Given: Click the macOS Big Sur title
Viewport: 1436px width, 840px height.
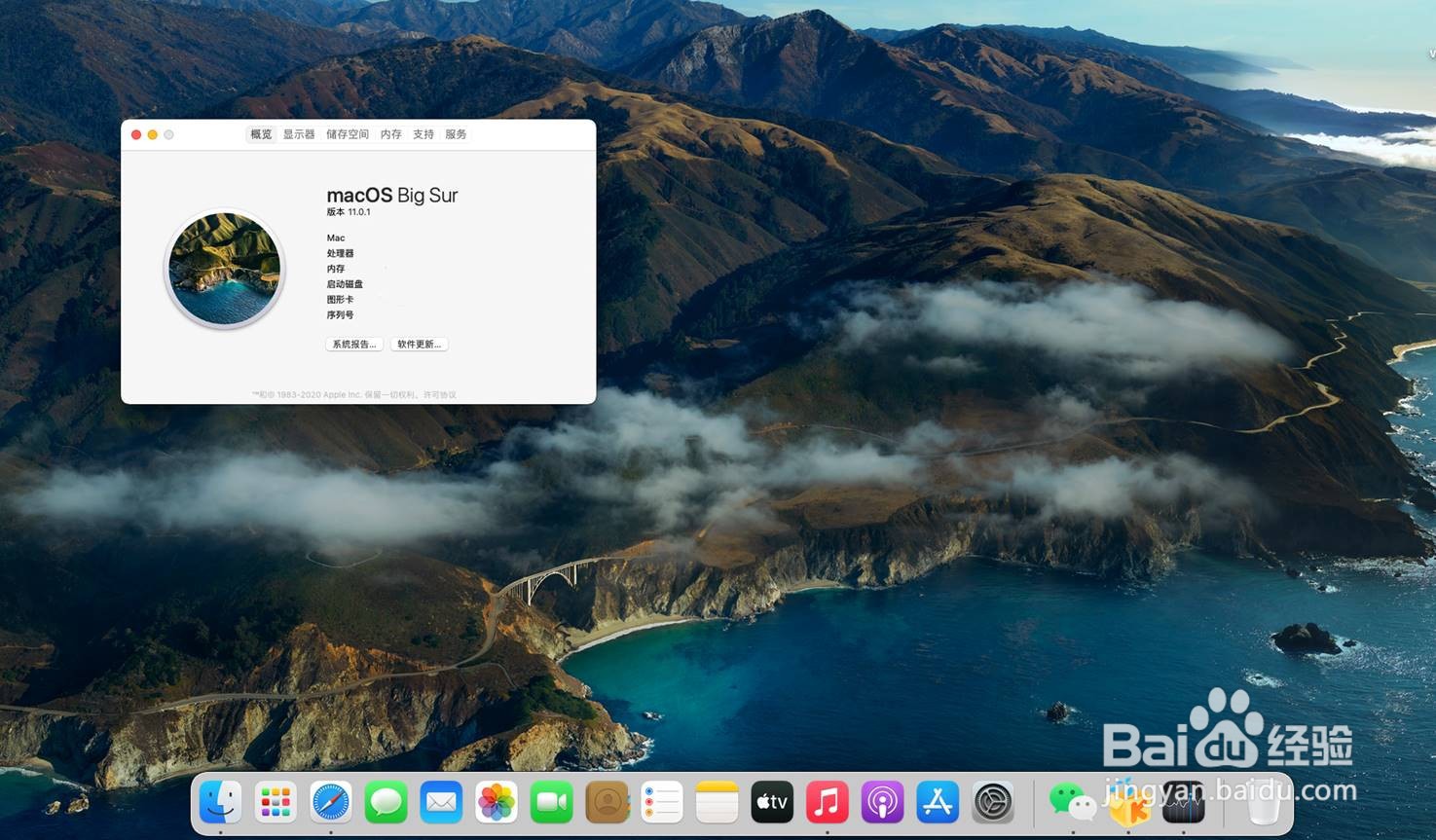Looking at the screenshot, I should click(x=392, y=195).
